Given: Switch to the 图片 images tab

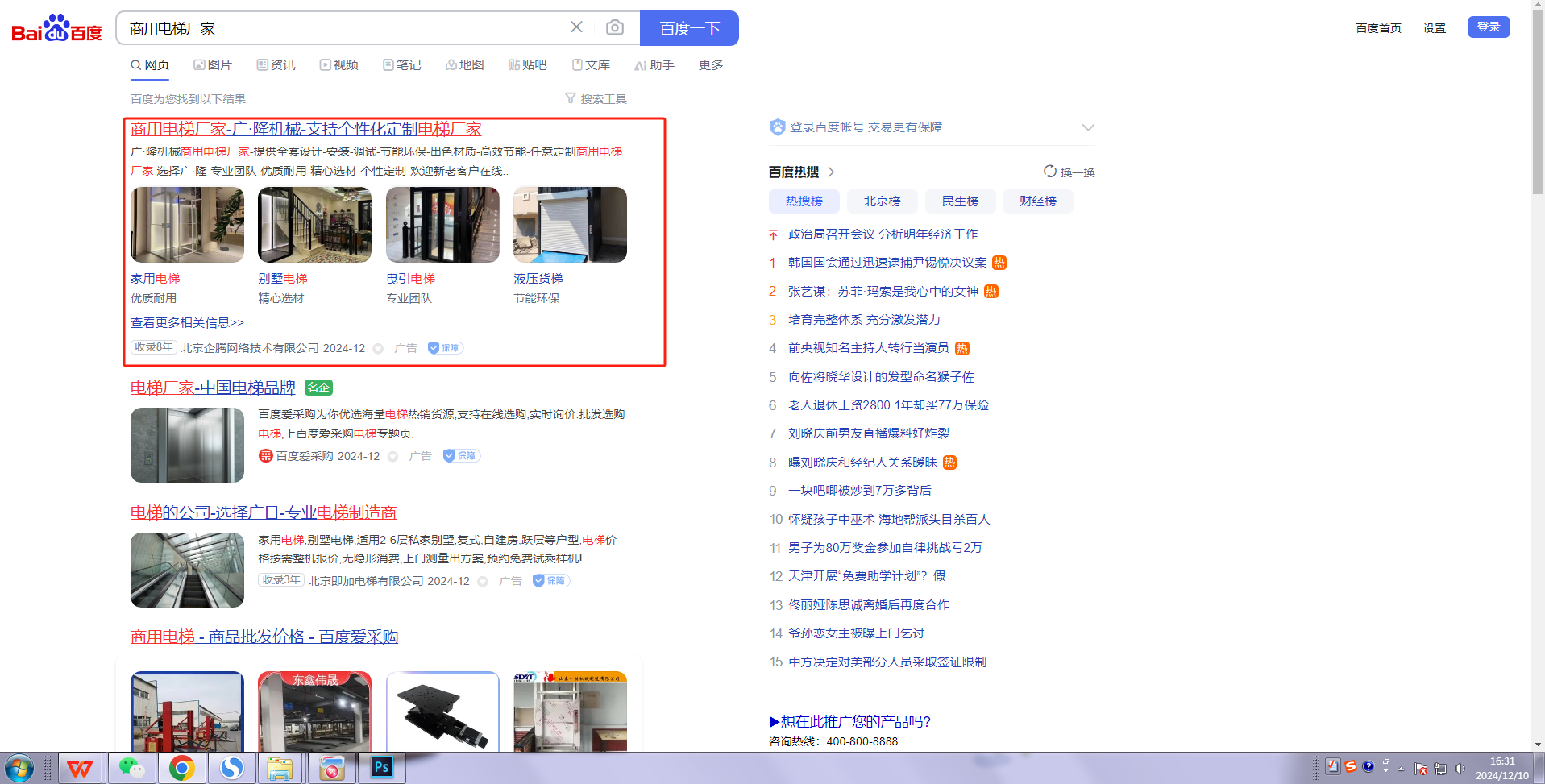Looking at the screenshot, I should [213, 65].
